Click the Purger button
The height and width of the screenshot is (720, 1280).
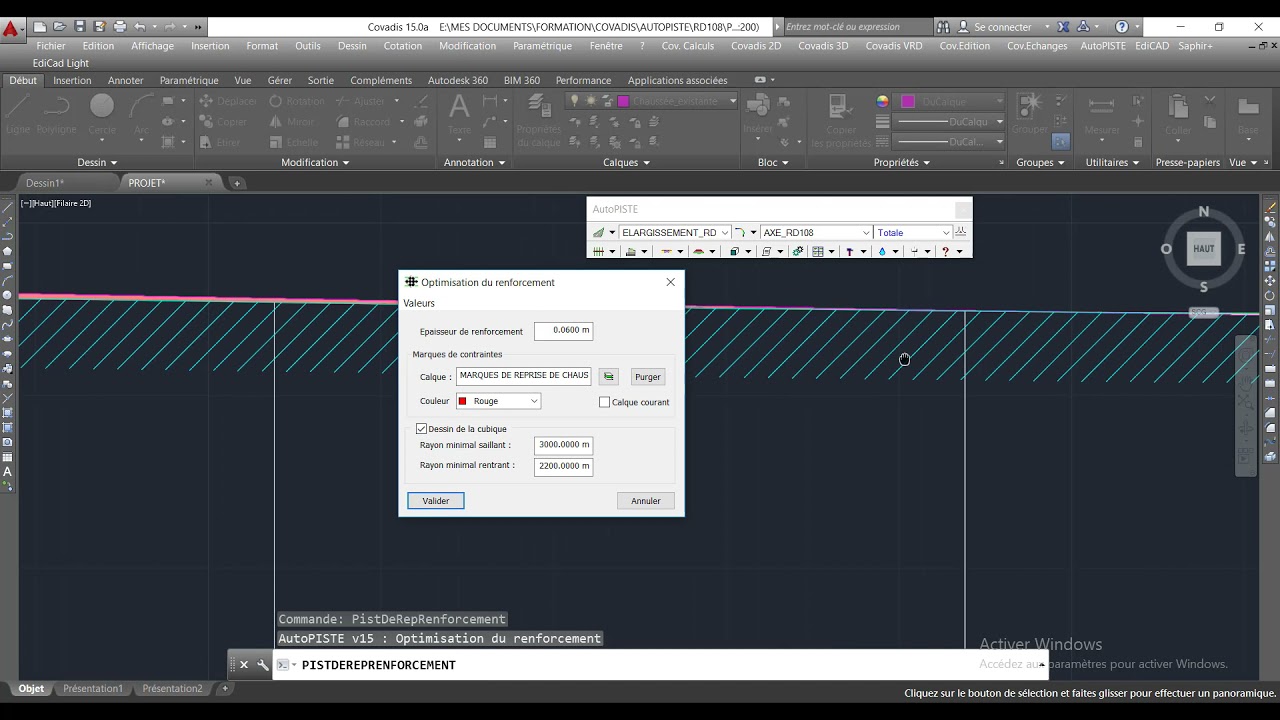click(648, 377)
